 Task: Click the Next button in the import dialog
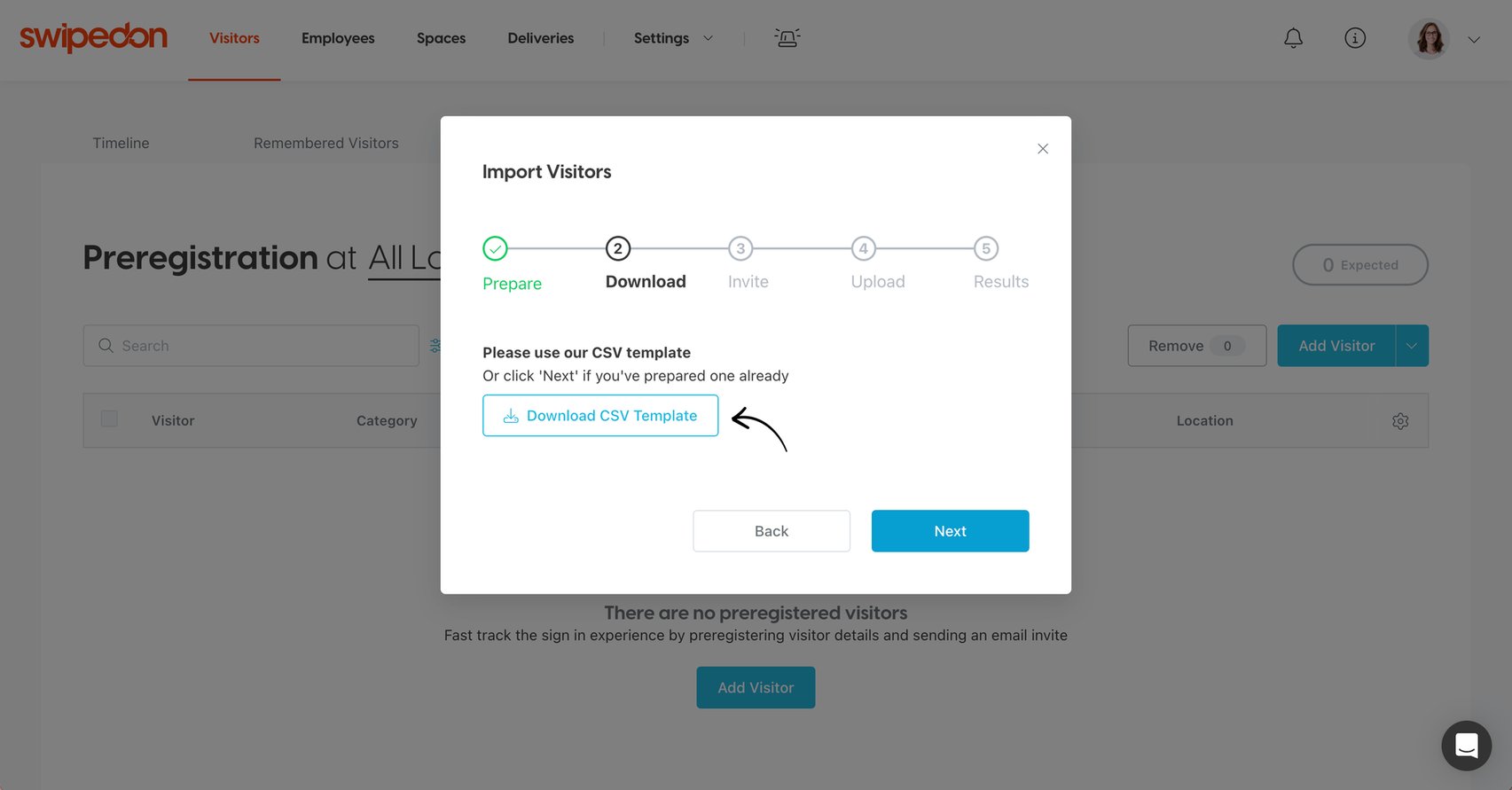click(x=950, y=530)
